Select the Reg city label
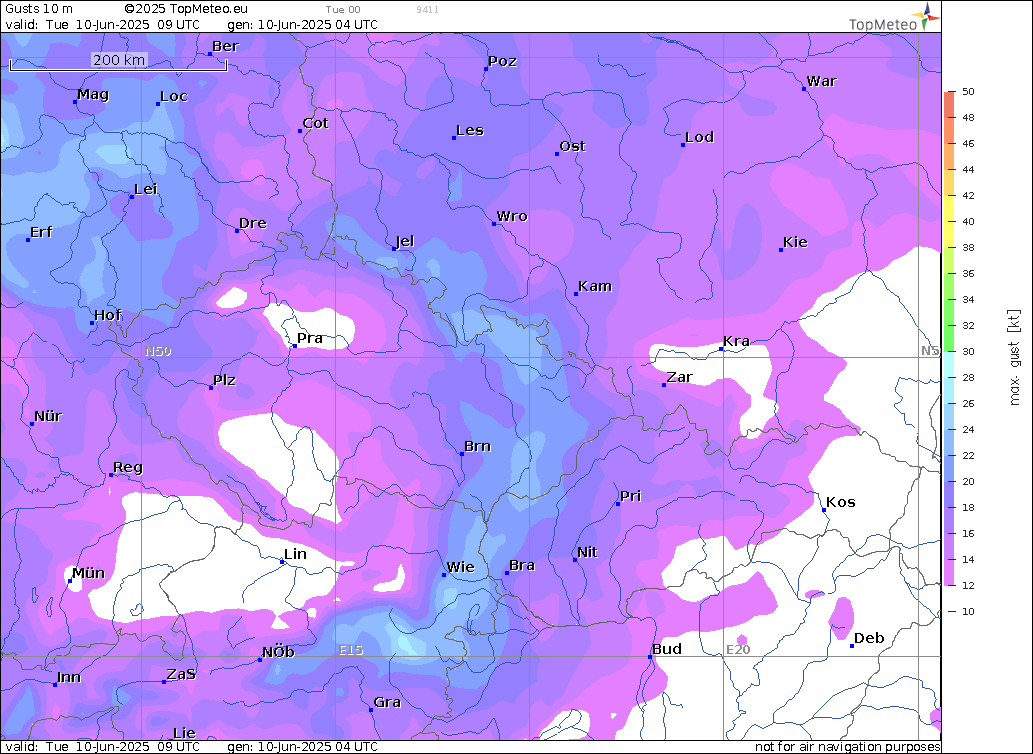 [128, 468]
